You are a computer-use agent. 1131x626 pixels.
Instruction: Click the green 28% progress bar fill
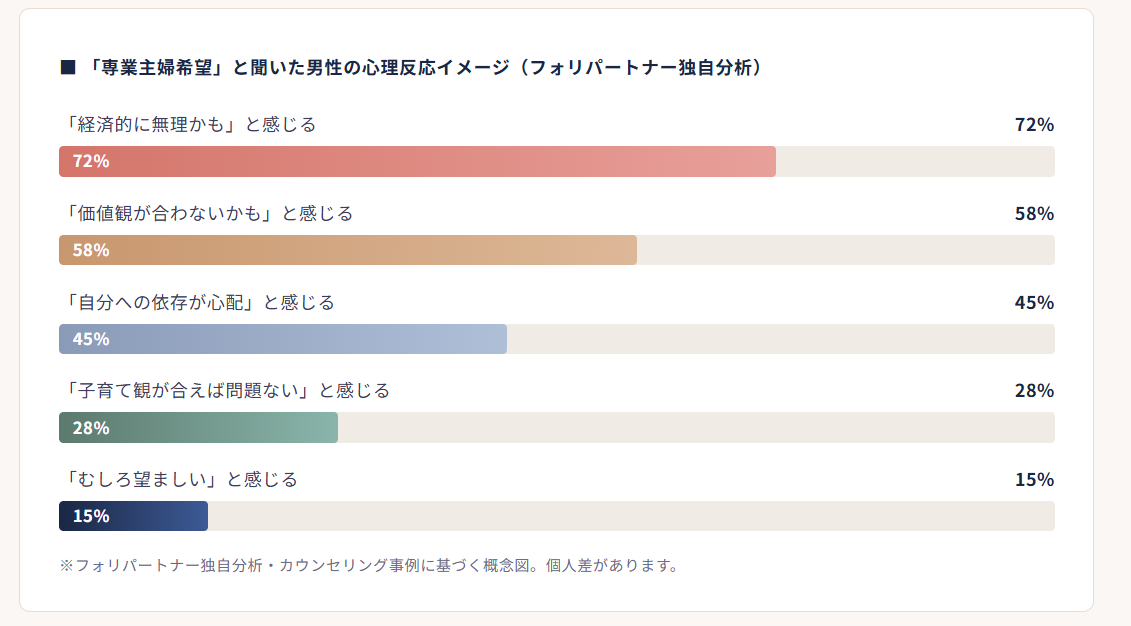[198, 428]
